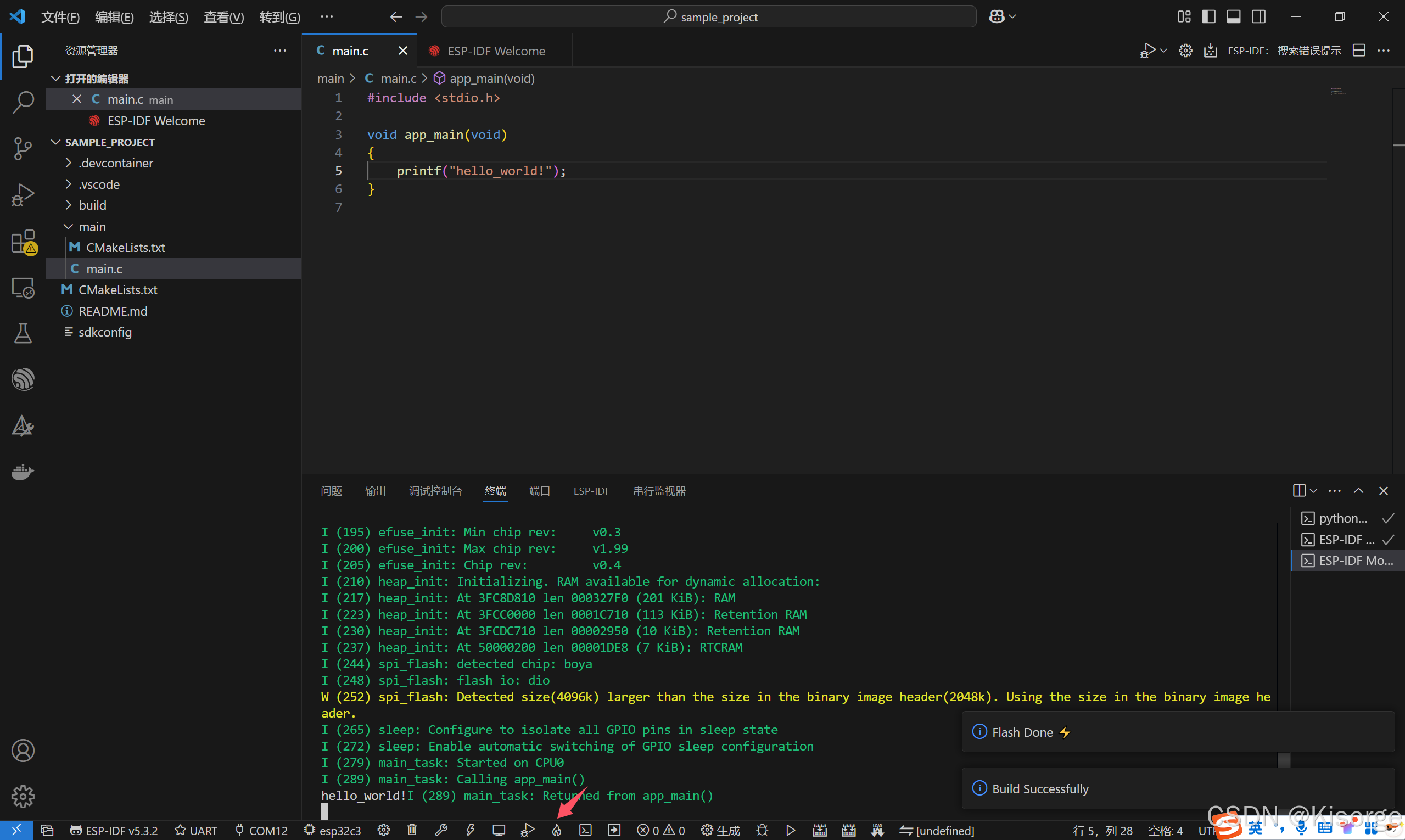The height and width of the screenshot is (840, 1405).
Task: Open the 查看(V) menu
Action: point(223,17)
